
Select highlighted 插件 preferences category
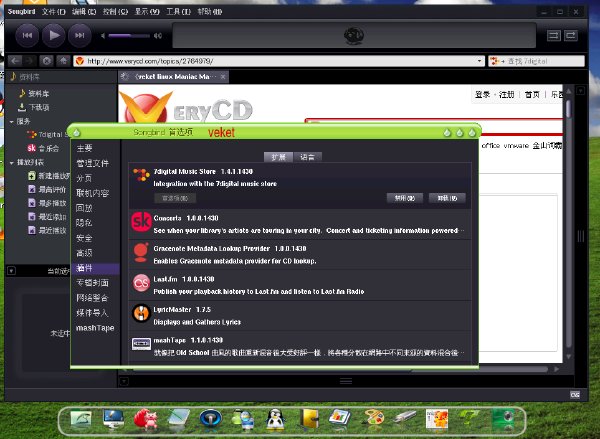95,268
